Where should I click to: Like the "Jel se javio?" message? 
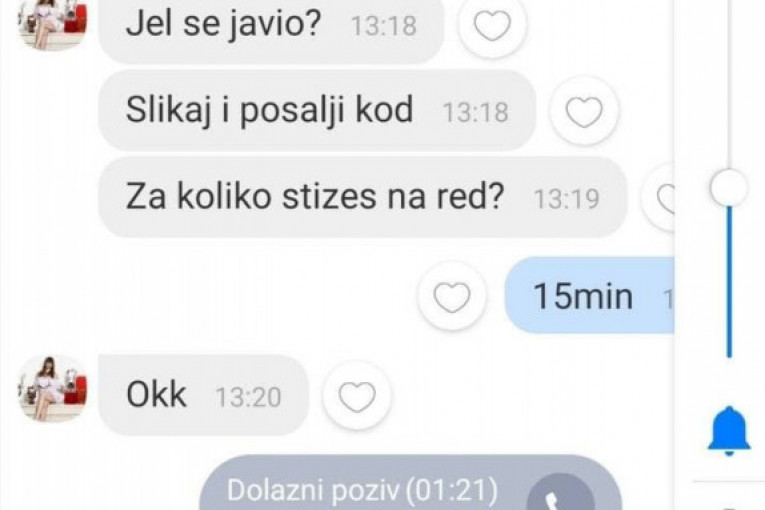pos(492,25)
